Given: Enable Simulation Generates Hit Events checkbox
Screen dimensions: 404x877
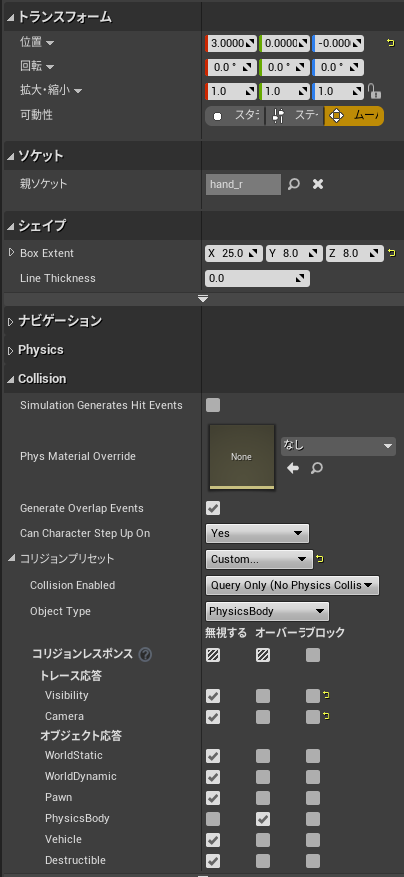Looking at the screenshot, I should 213,405.
